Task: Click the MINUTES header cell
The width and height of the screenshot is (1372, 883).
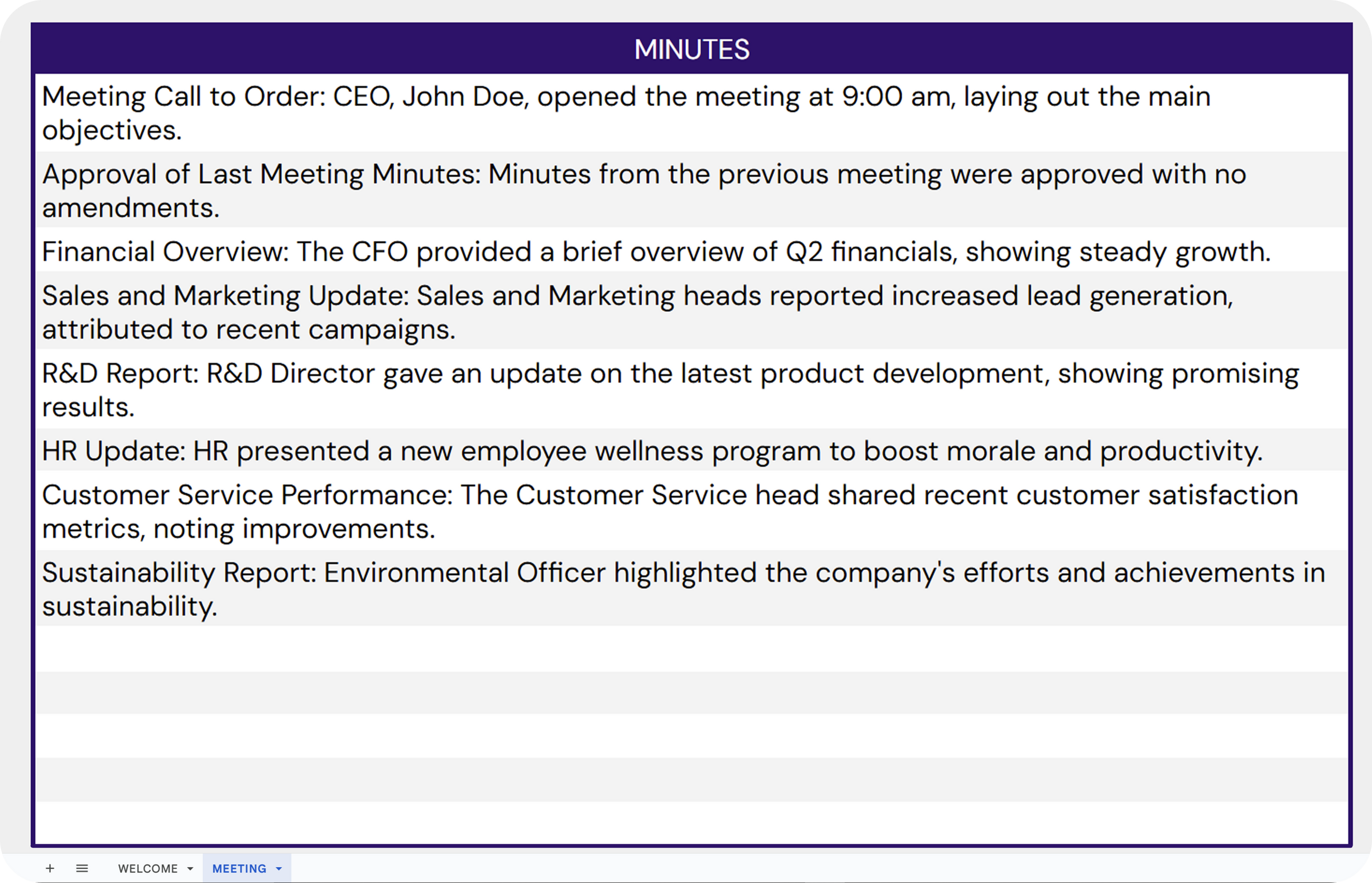Action: coord(691,49)
